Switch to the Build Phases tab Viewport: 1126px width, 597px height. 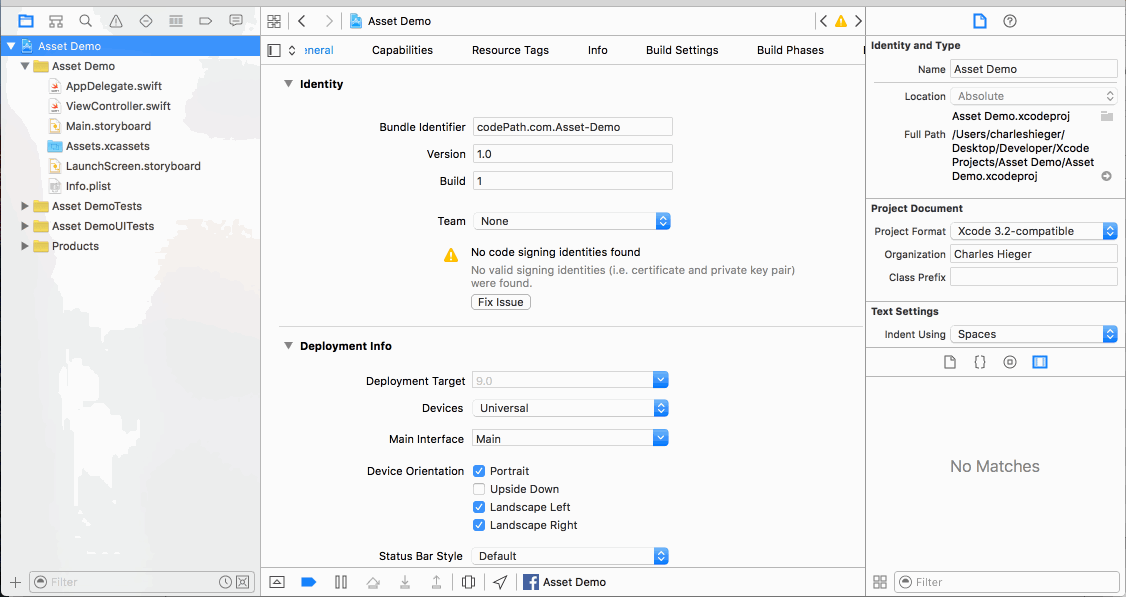point(790,50)
